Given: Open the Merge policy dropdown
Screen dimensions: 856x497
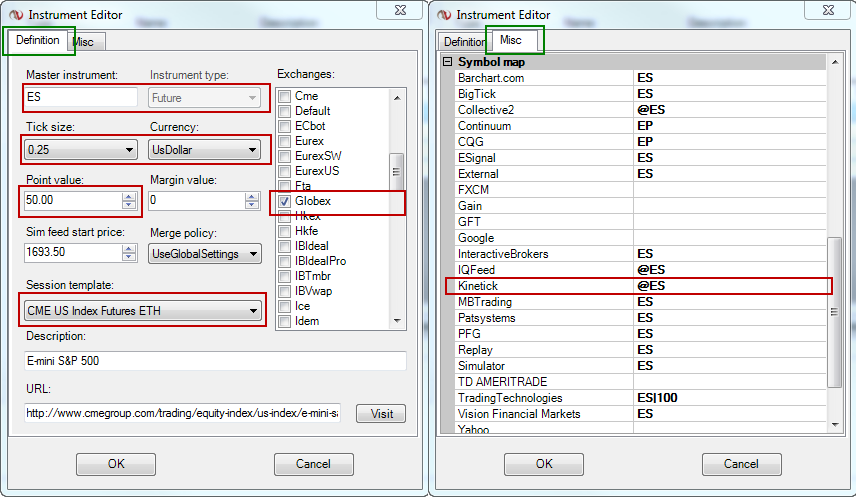Looking at the screenshot, I should tap(205, 254).
